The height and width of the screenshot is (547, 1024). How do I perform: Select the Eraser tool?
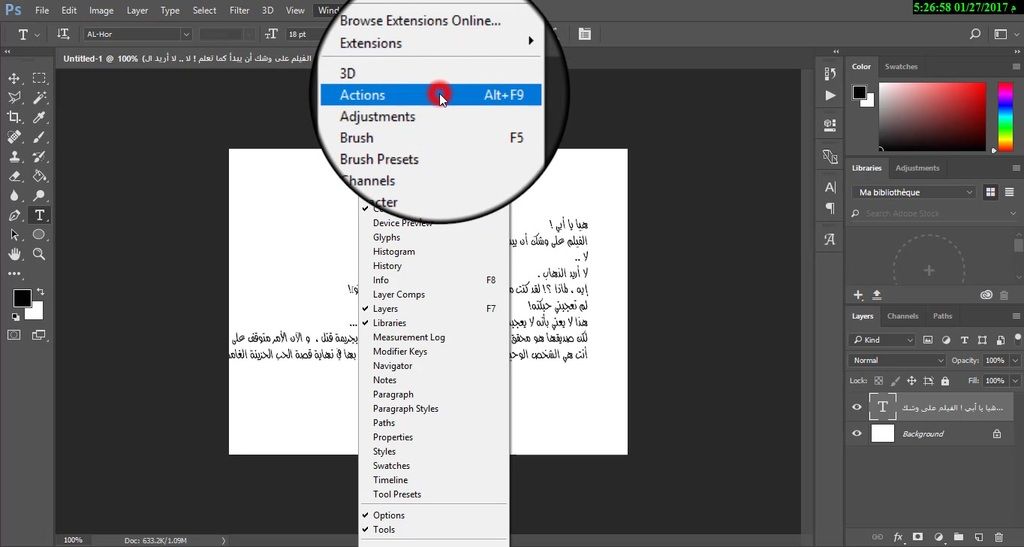pyautogui.click(x=14, y=176)
